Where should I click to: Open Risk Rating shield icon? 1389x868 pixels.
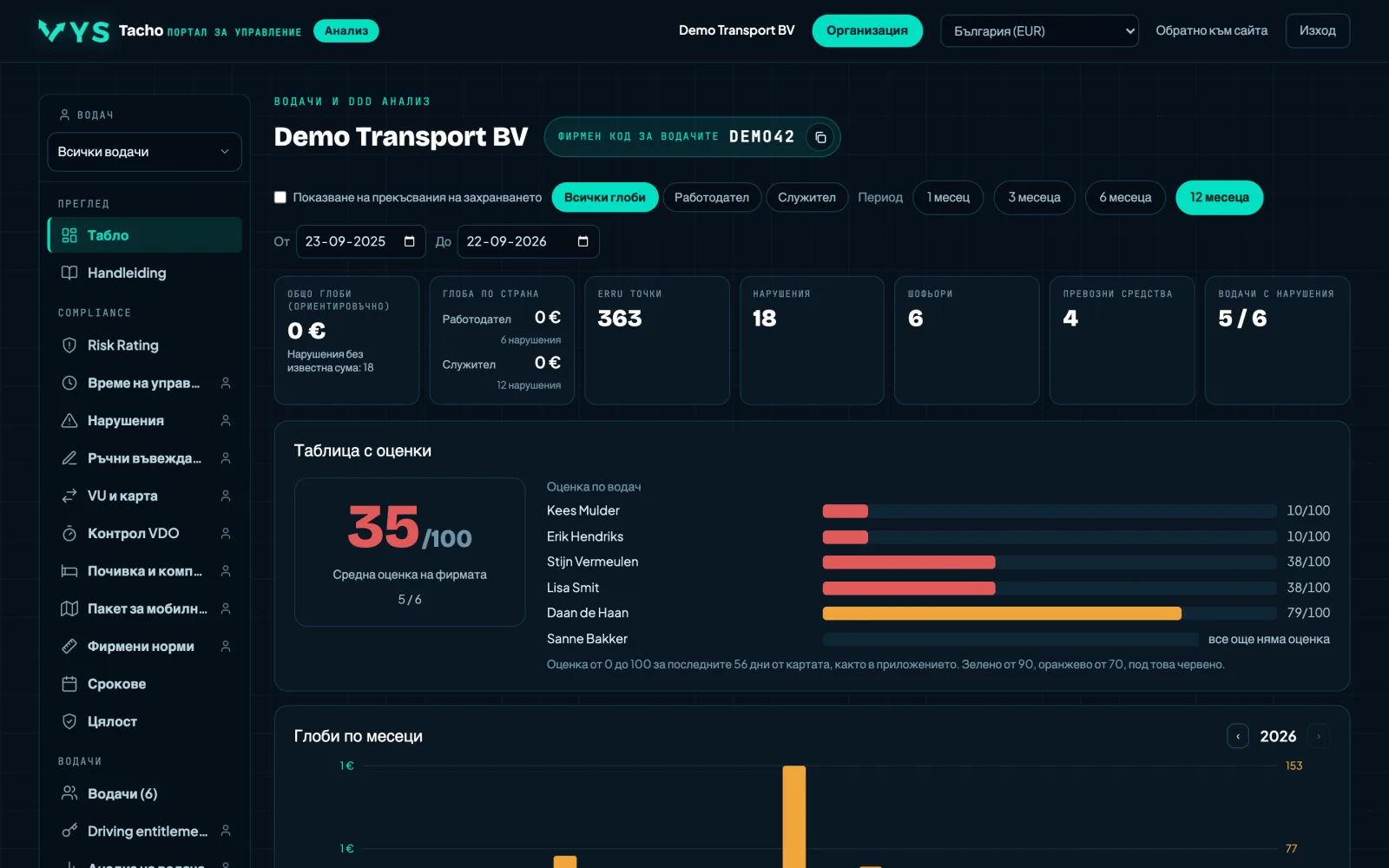[69, 345]
